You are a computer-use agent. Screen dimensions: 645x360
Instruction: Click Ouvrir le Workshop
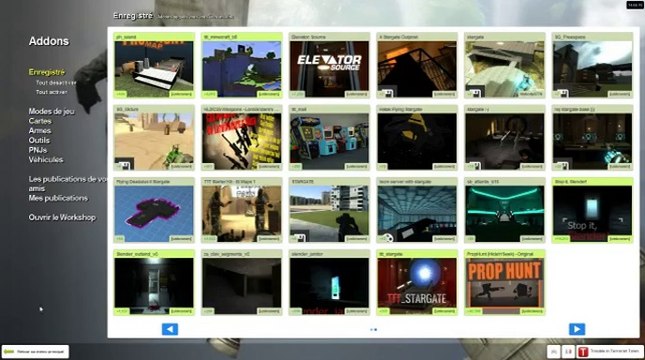click(62, 217)
